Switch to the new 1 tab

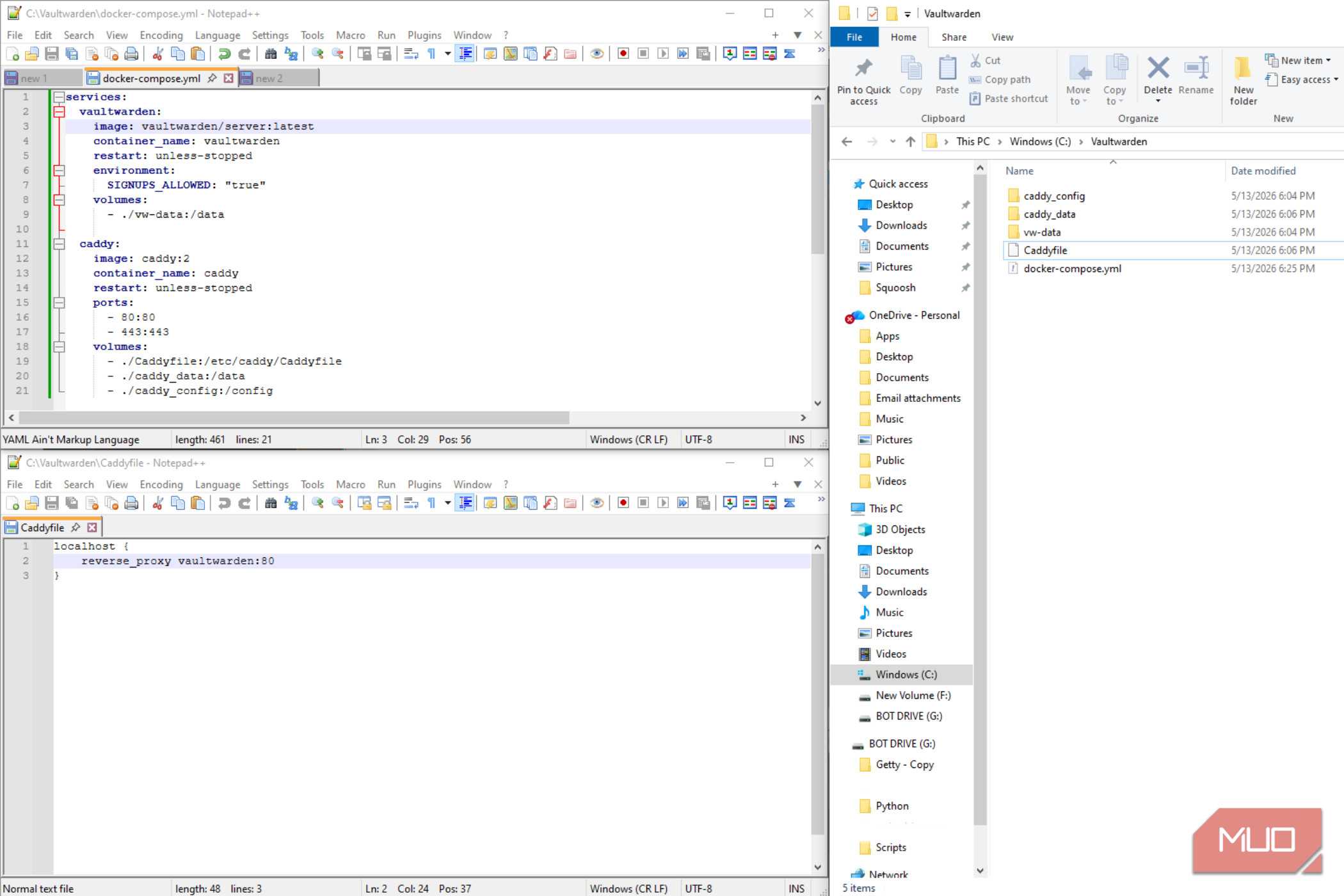42,78
